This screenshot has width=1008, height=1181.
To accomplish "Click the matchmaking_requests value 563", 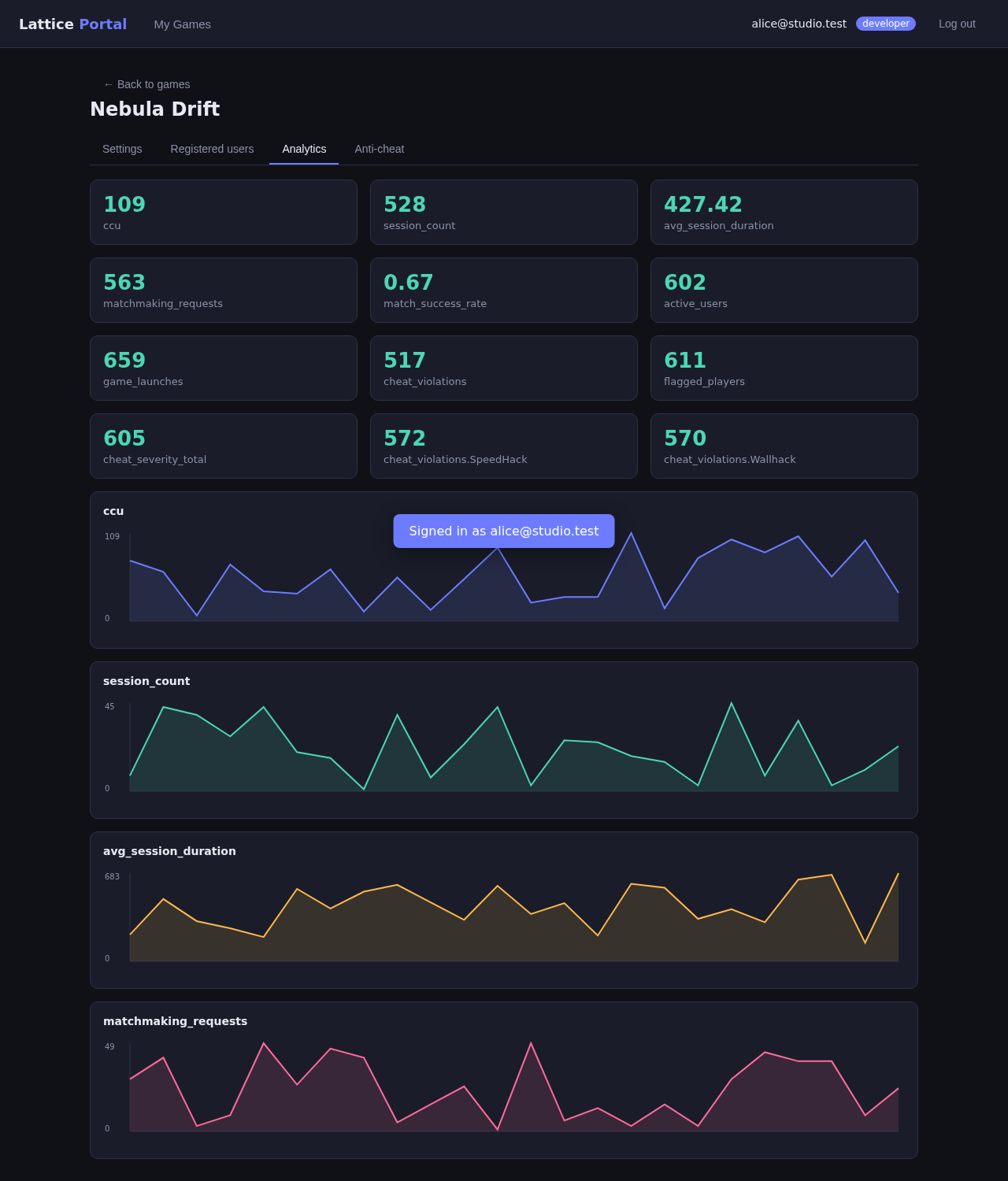I will click(x=124, y=282).
